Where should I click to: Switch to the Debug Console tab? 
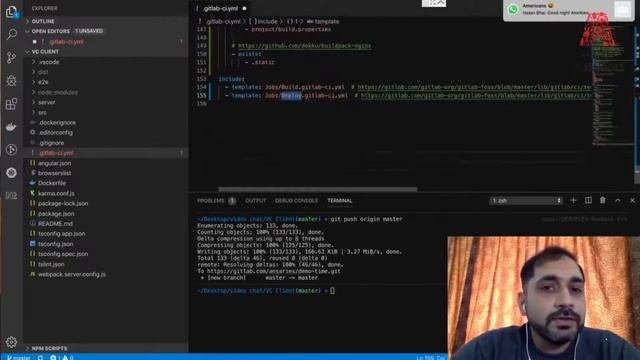click(x=296, y=201)
